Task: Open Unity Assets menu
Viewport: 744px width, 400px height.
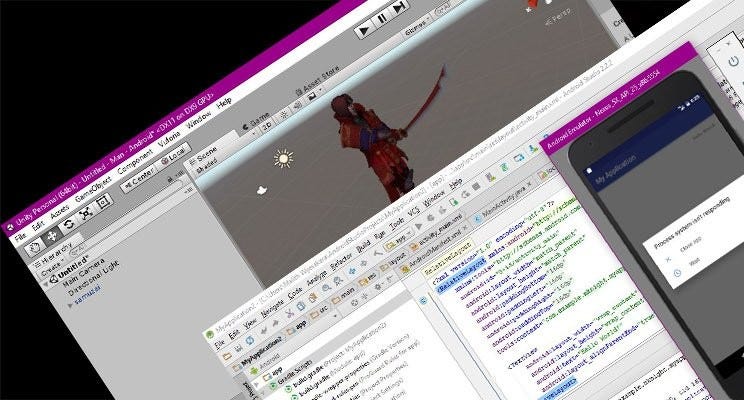Action: (60, 212)
